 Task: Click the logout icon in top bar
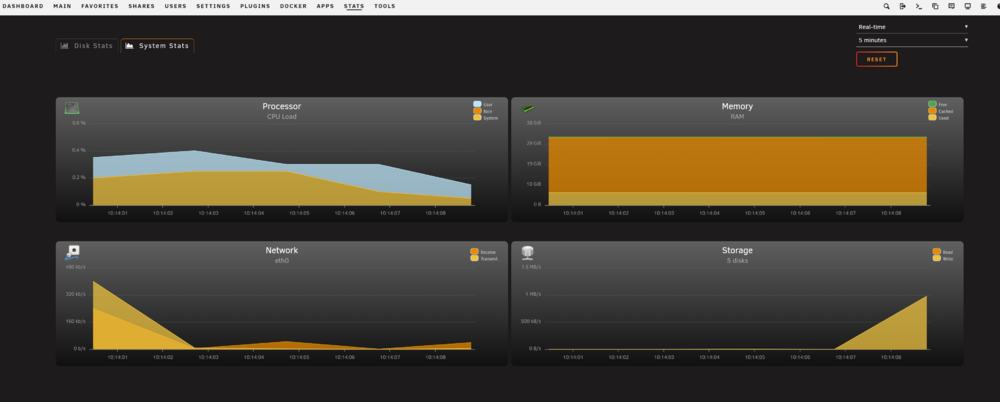tap(902, 6)
